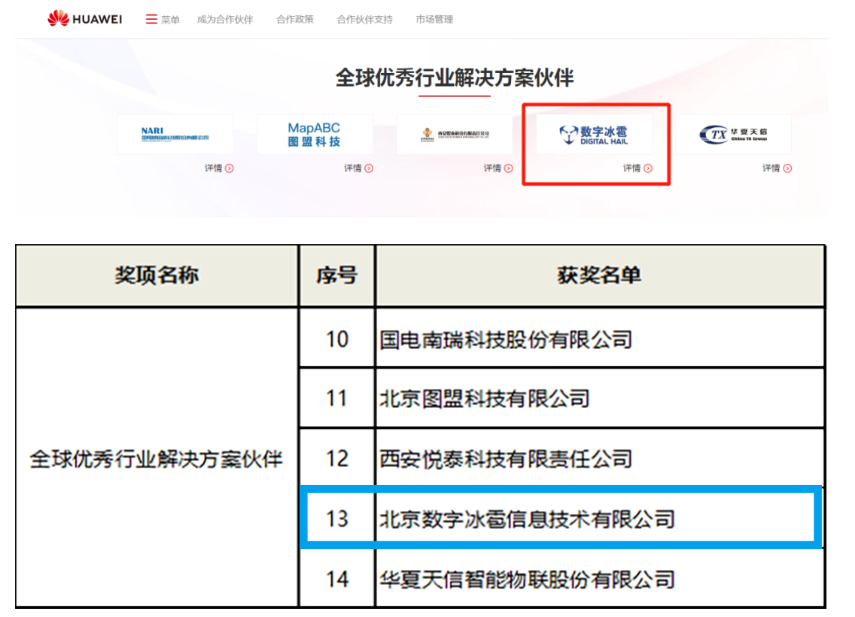This screenshot has width=855, height=617.
Task: Open the 华夏天信 TX Group logo
Action: [x=733, y=135]
